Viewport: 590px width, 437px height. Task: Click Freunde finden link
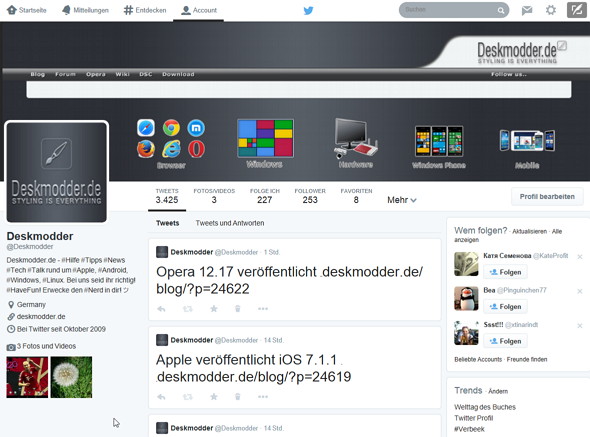(x=527, y=359)
